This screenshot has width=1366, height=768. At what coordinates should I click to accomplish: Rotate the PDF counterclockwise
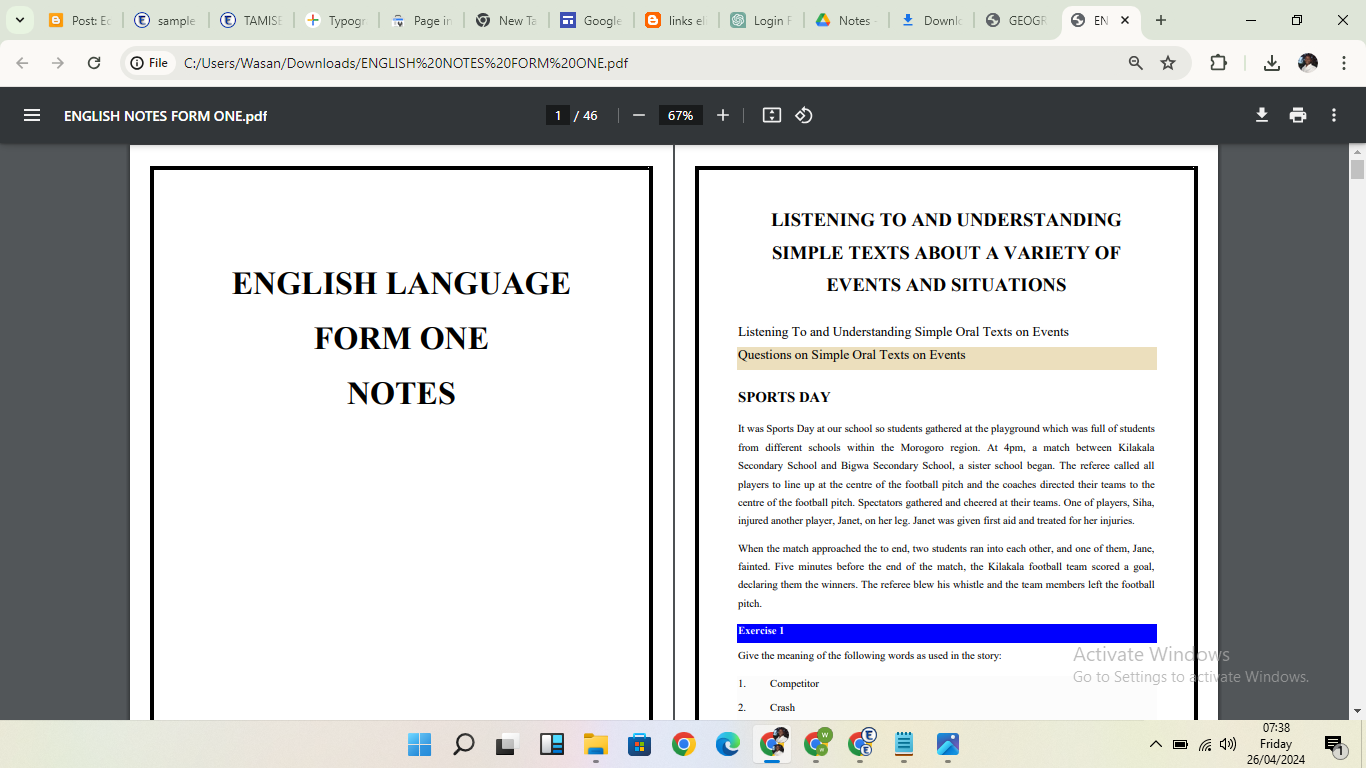804,115
